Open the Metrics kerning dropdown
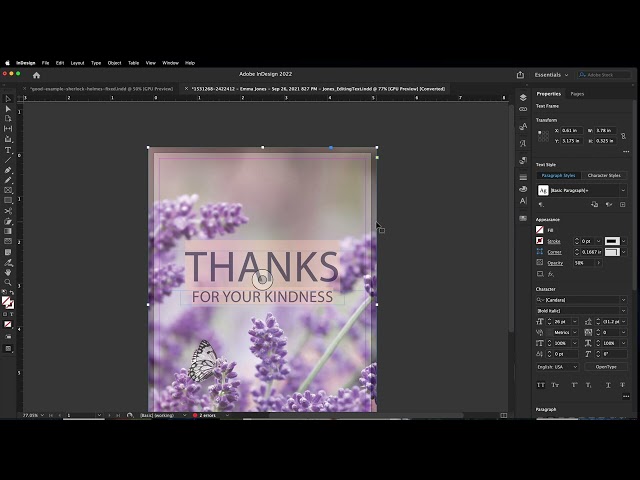Screen dimensions: 640x480 (x=575, y=333)
